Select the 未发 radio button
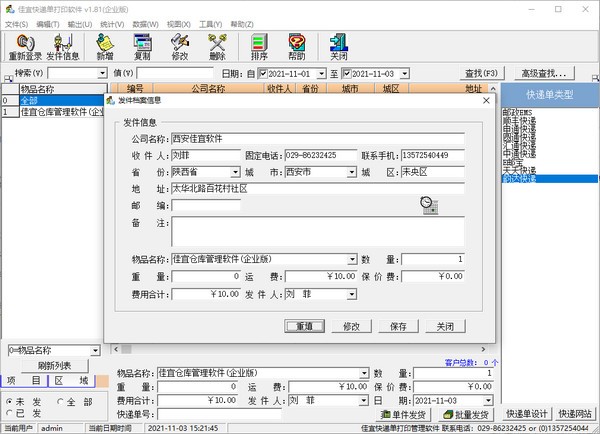 [x=10, y=401]
